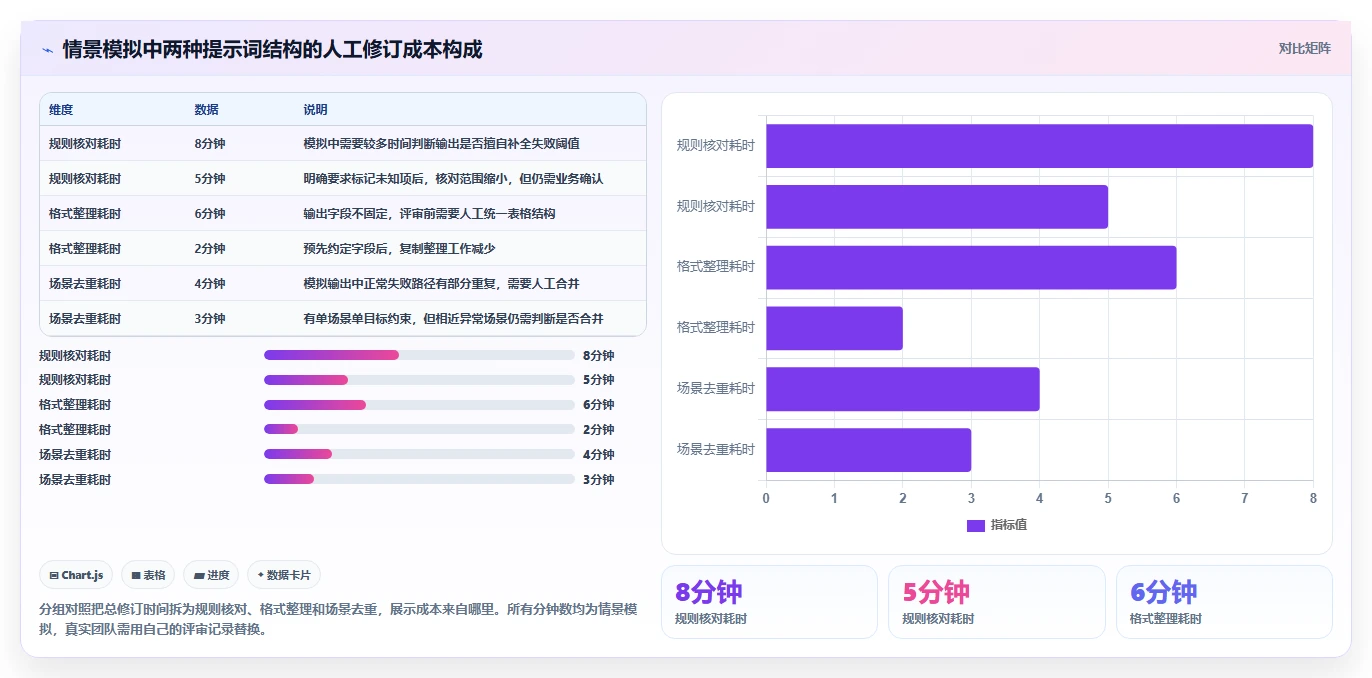The height and width of the screenshot is (678, 1372).
Task: Click the chart bar reaching value 3
Action: [868, 450]
